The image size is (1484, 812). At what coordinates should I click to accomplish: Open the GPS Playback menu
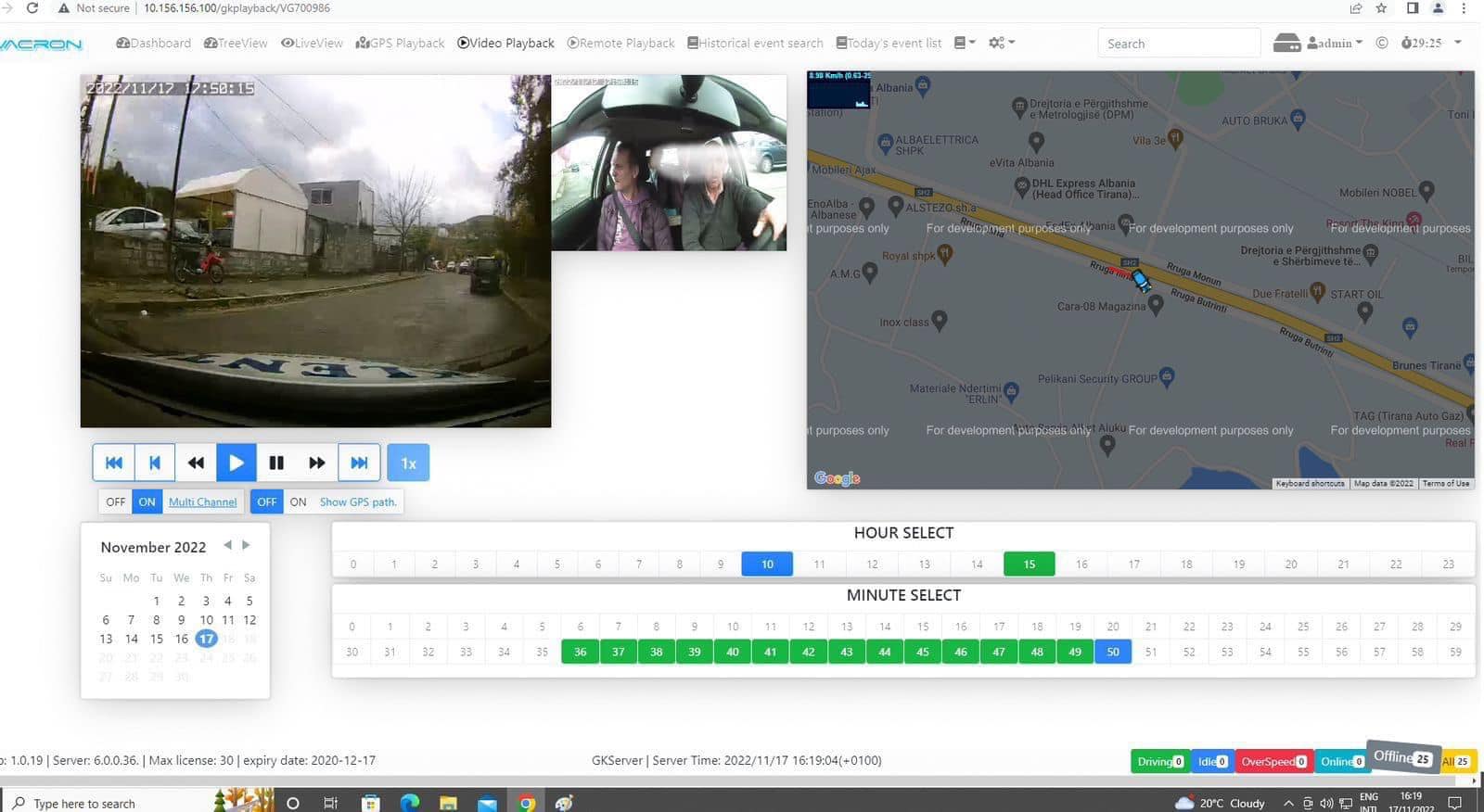401,43
